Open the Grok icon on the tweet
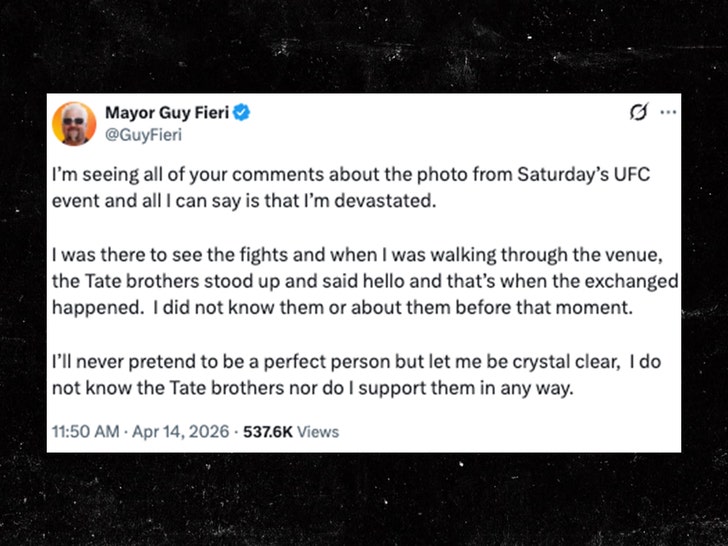728x546 pixels. 637,113
